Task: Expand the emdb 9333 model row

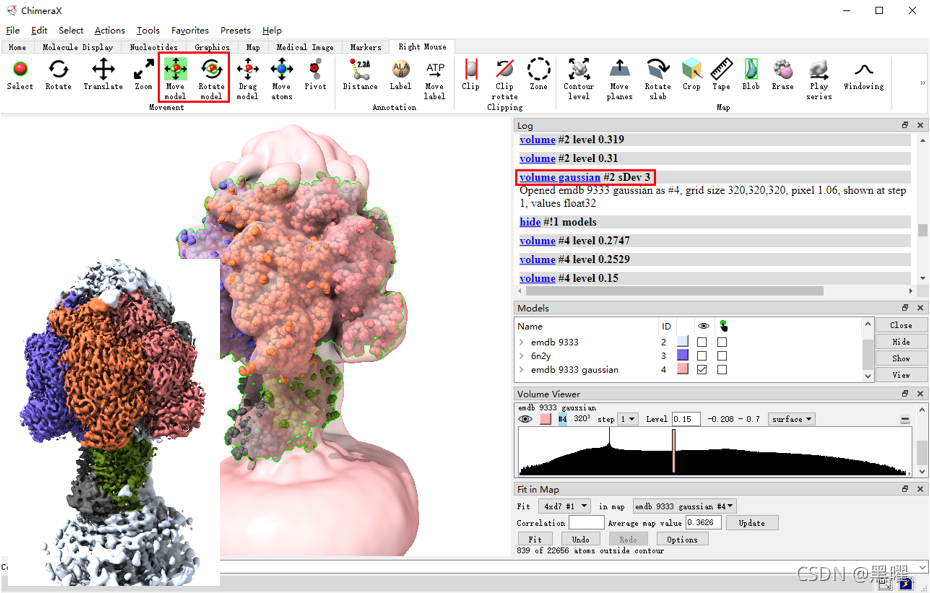Action: pos(521,342)
